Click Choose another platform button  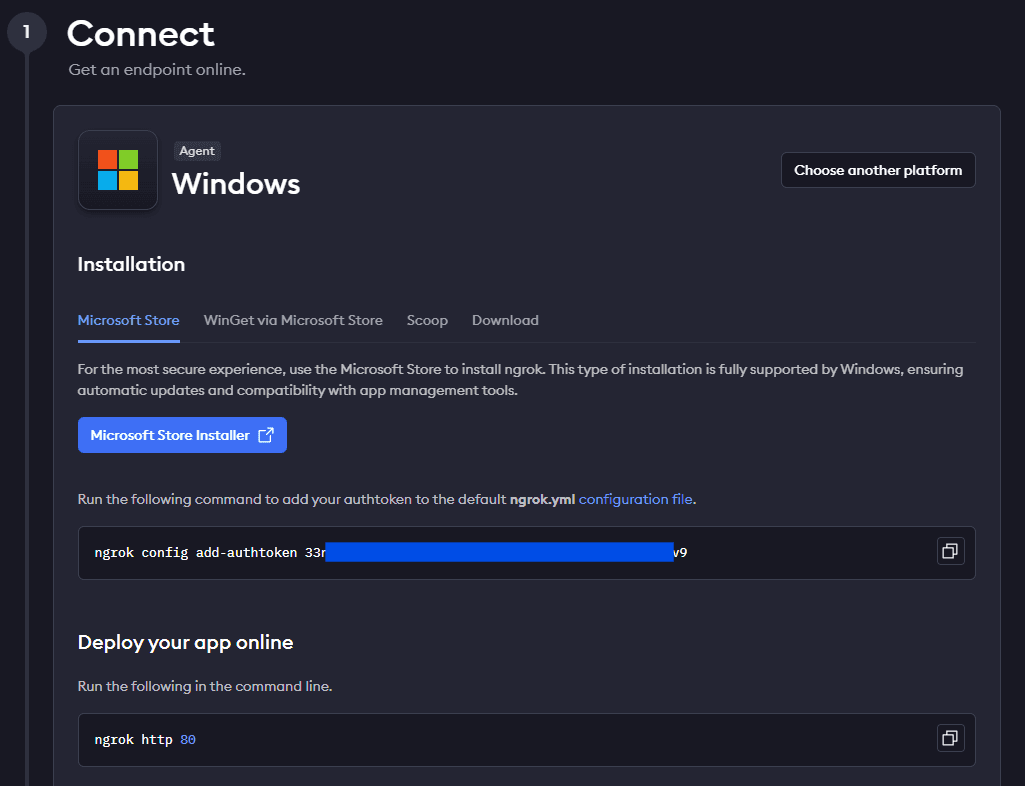878,170
